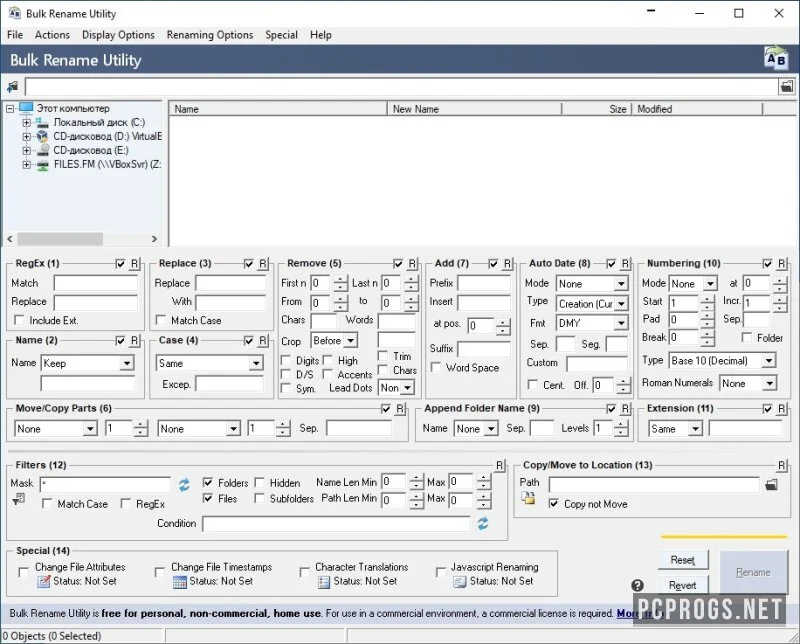
Task: Reset Move/Copy Parts (6) with its R button
Action: [400, 409]
